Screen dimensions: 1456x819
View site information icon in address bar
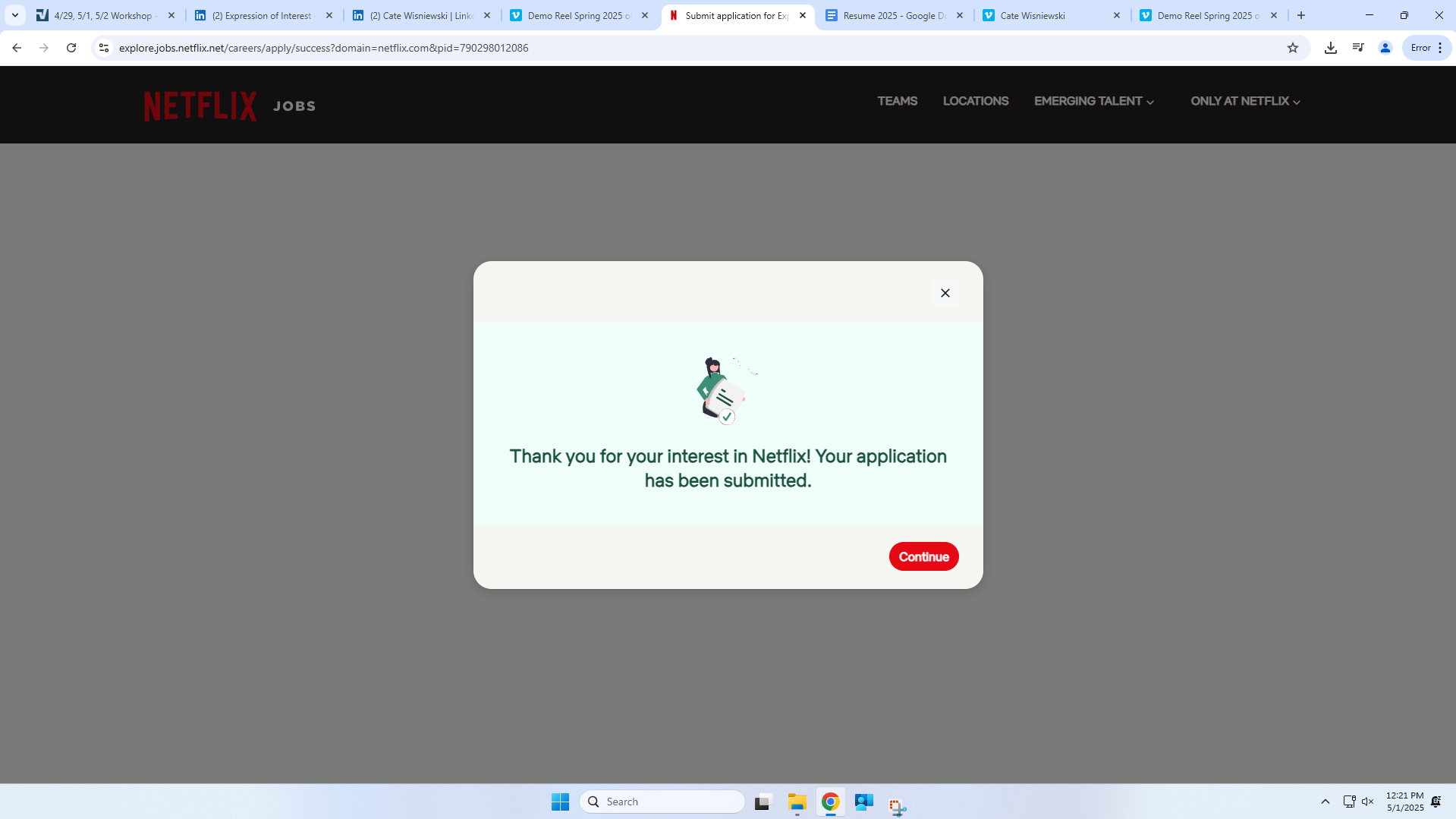click(104, 48)
